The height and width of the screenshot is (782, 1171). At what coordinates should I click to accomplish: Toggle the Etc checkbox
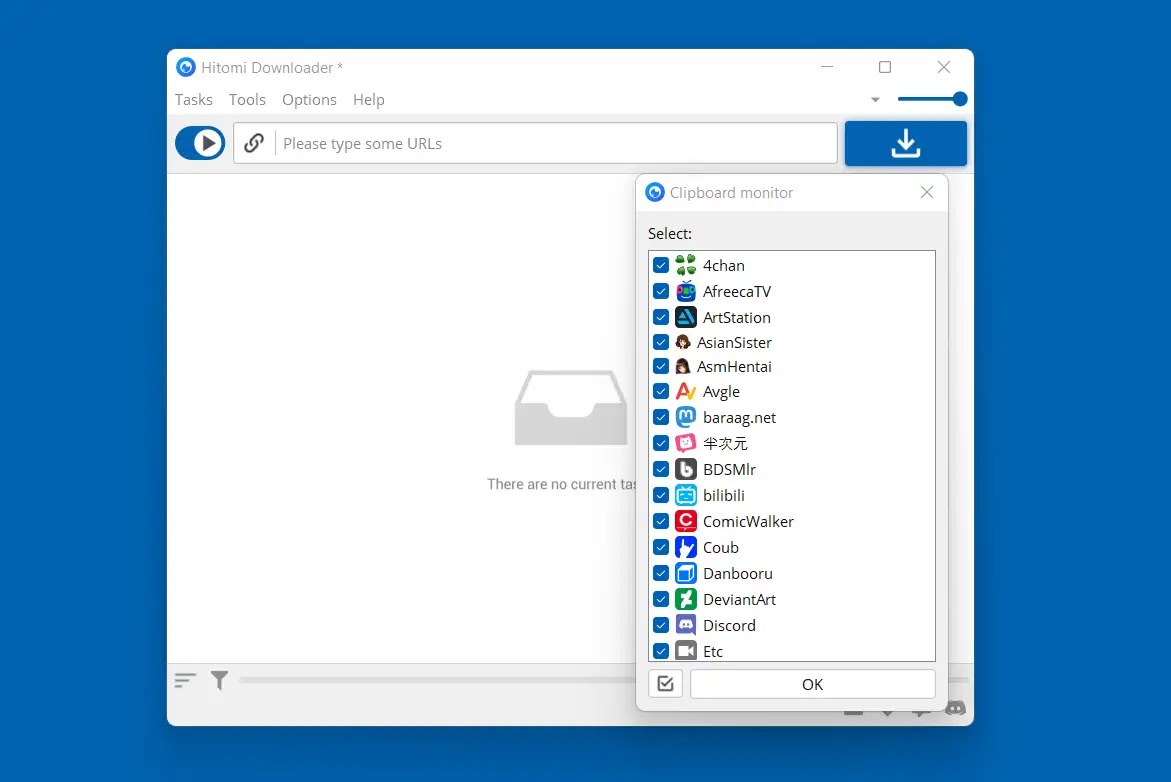coord(661,651)
